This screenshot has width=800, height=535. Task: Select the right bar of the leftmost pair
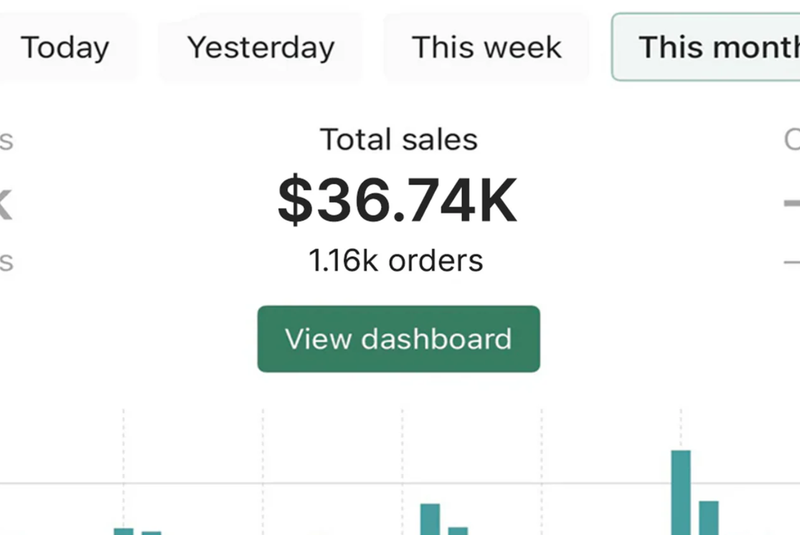point(151,532)
